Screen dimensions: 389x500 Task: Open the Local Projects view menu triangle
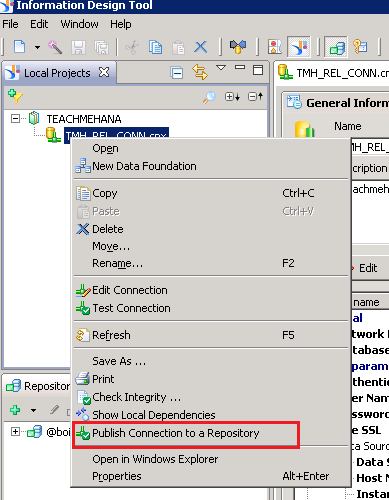[221, 68]
